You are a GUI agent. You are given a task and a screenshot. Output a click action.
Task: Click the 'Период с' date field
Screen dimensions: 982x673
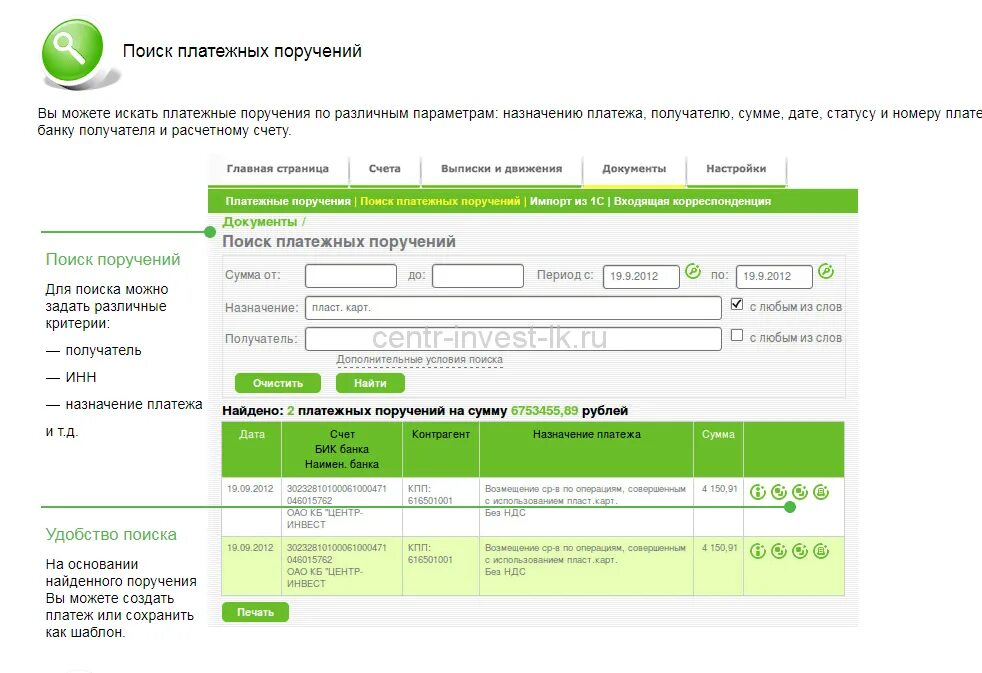click(x=641, y=277)
